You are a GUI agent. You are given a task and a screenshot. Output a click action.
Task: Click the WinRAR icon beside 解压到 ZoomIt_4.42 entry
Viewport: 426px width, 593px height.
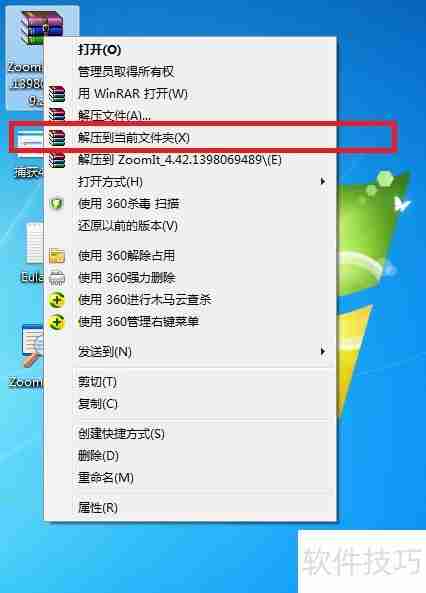pos(57,160)
